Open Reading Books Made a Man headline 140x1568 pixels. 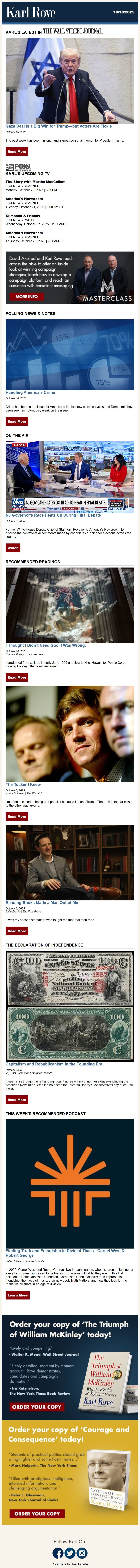coord(42,903)
